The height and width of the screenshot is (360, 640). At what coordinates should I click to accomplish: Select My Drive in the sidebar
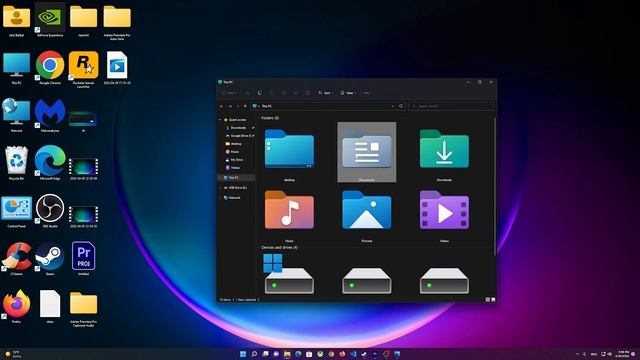point(236,160)
